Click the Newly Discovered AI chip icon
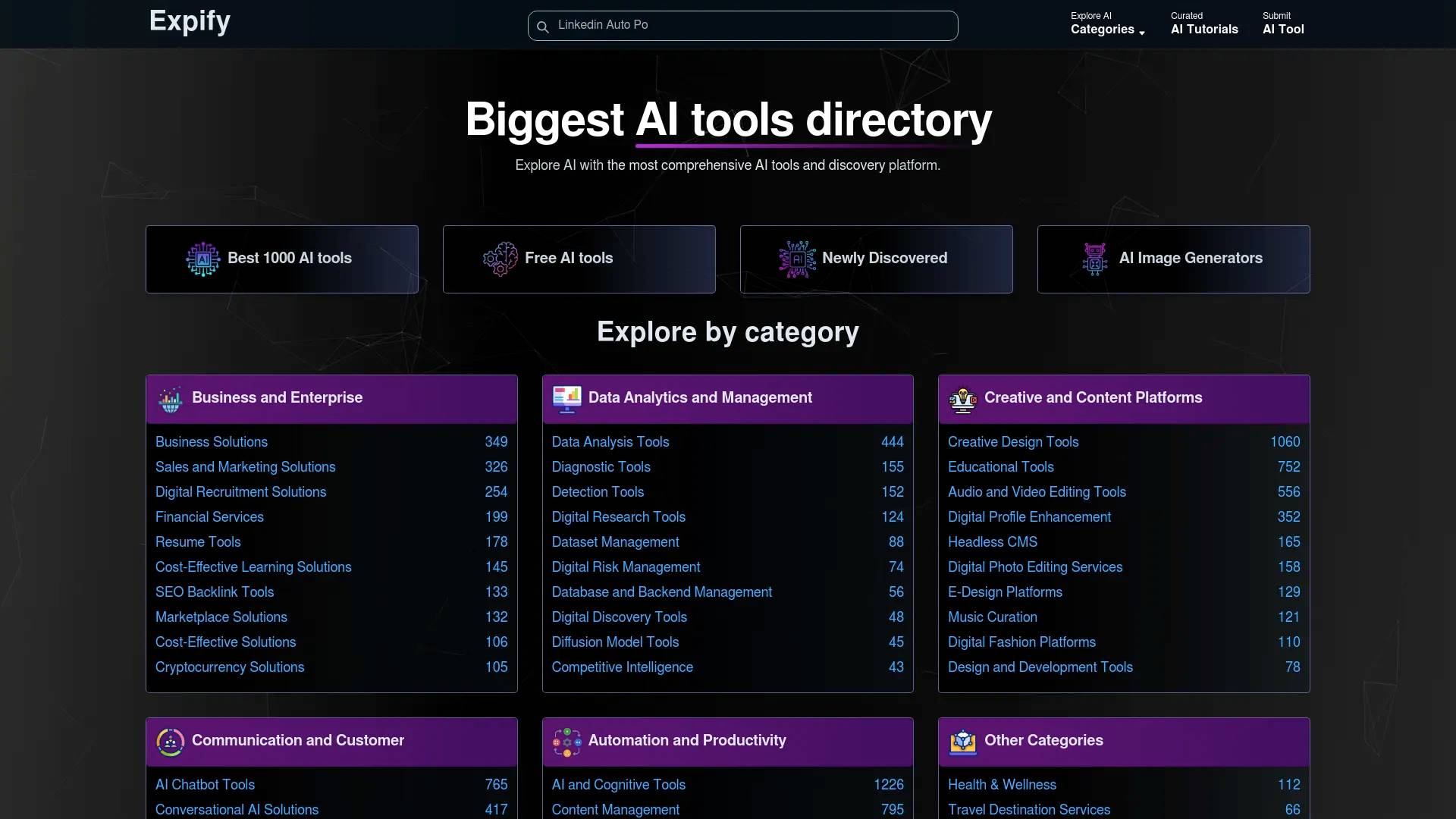The width and height of the screenshot is (1456, 819). pyautogui.click(x=798, y=259)
